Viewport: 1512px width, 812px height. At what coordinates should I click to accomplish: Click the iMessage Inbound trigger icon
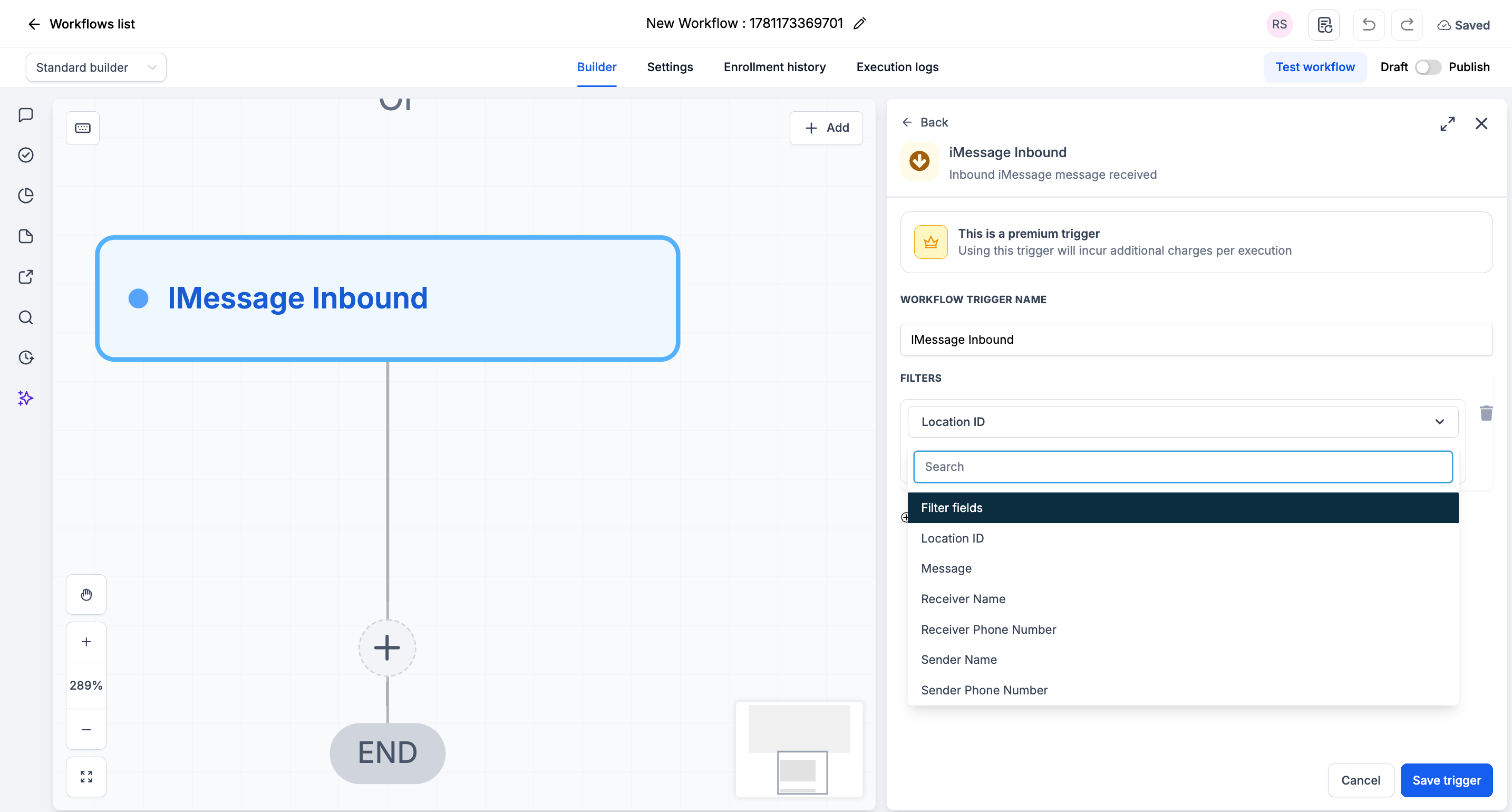[x=919, y=161]
